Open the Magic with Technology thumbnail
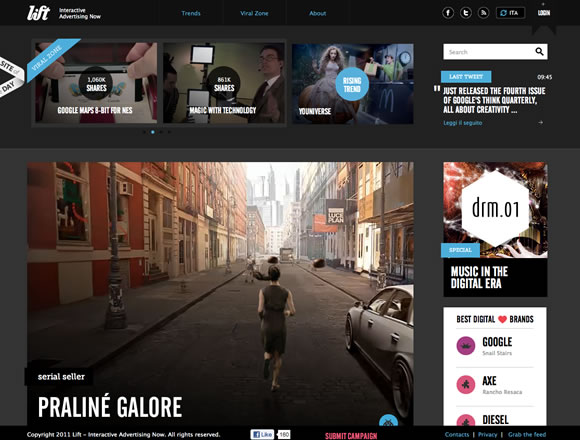This screenshot has width=580, height=440. point(224,83)
